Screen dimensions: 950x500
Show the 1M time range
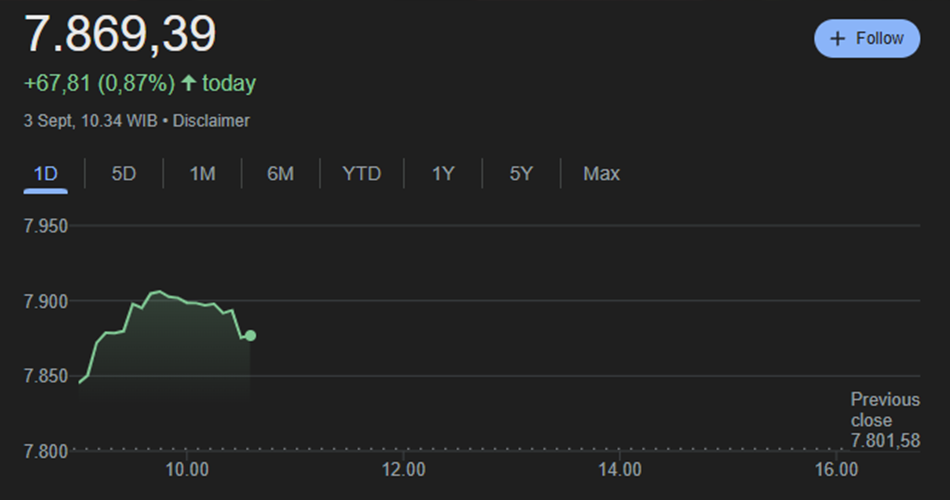[202, 174]
